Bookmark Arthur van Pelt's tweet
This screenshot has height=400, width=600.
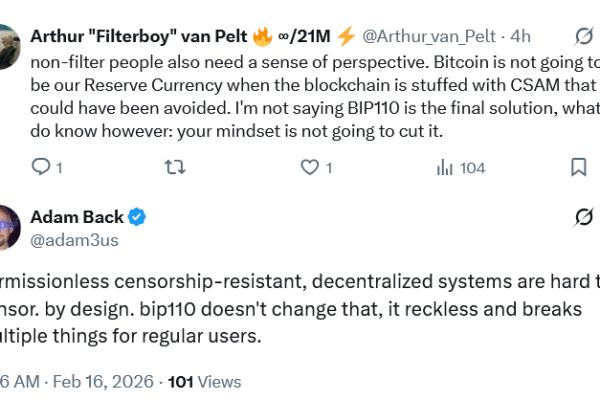(x=578, y=167)
